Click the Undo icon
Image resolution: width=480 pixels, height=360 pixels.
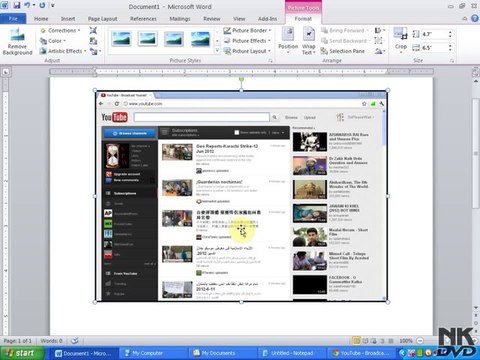click(x=27, y=5)
